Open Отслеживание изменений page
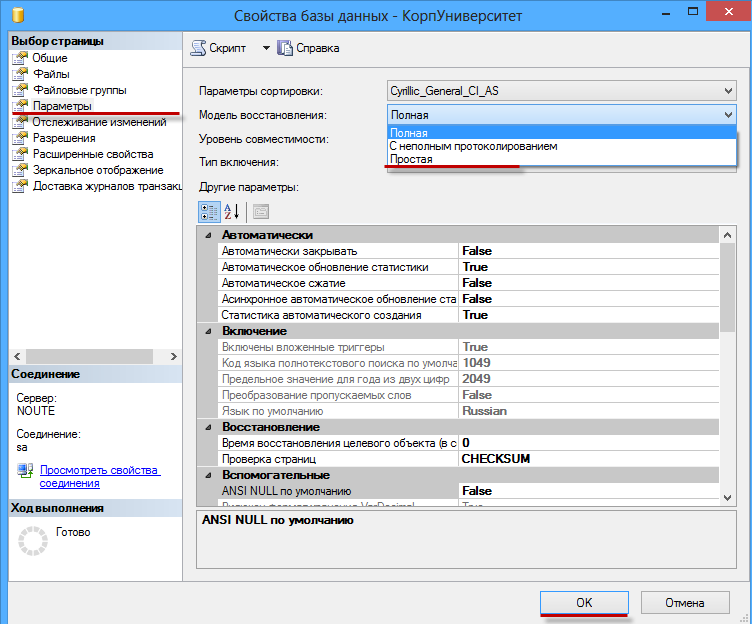This screenshot has height=624, width=752. [x=99, y=122]
